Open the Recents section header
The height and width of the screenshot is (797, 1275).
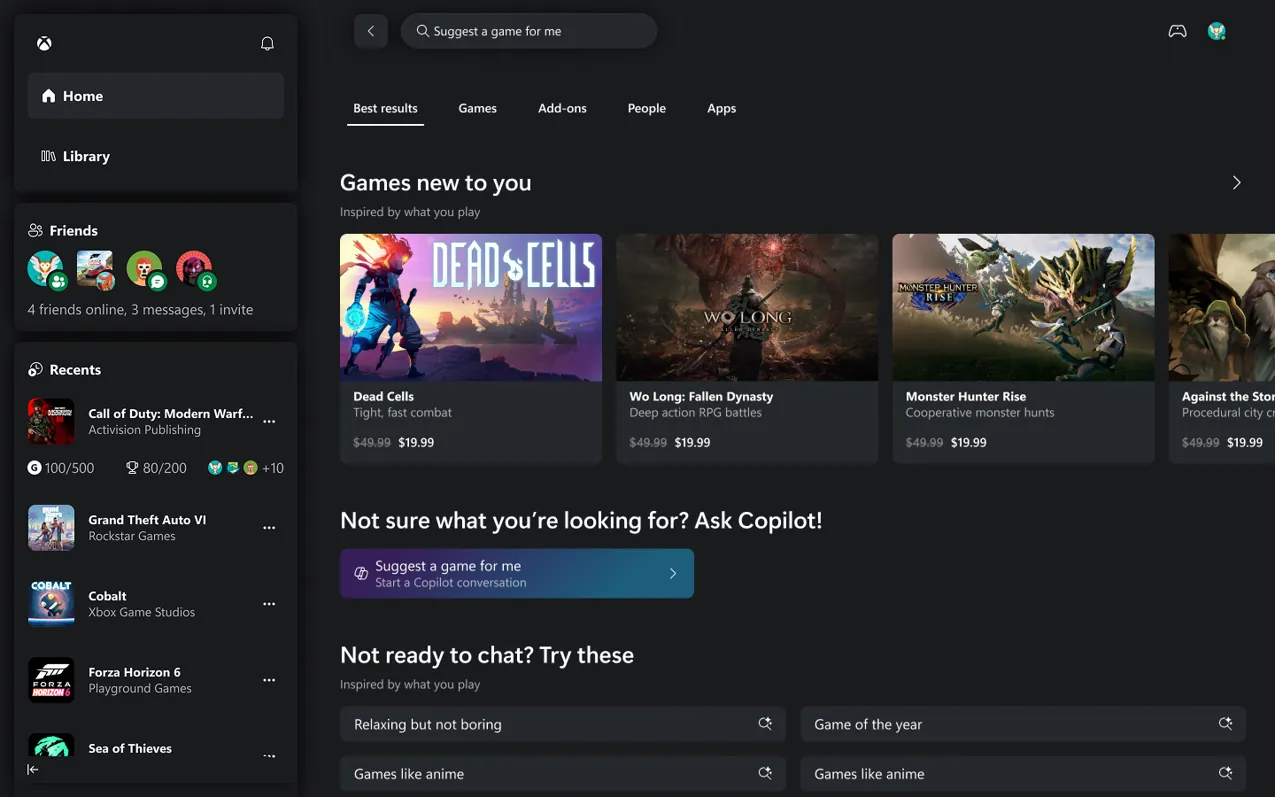click(x=65, y=370)
